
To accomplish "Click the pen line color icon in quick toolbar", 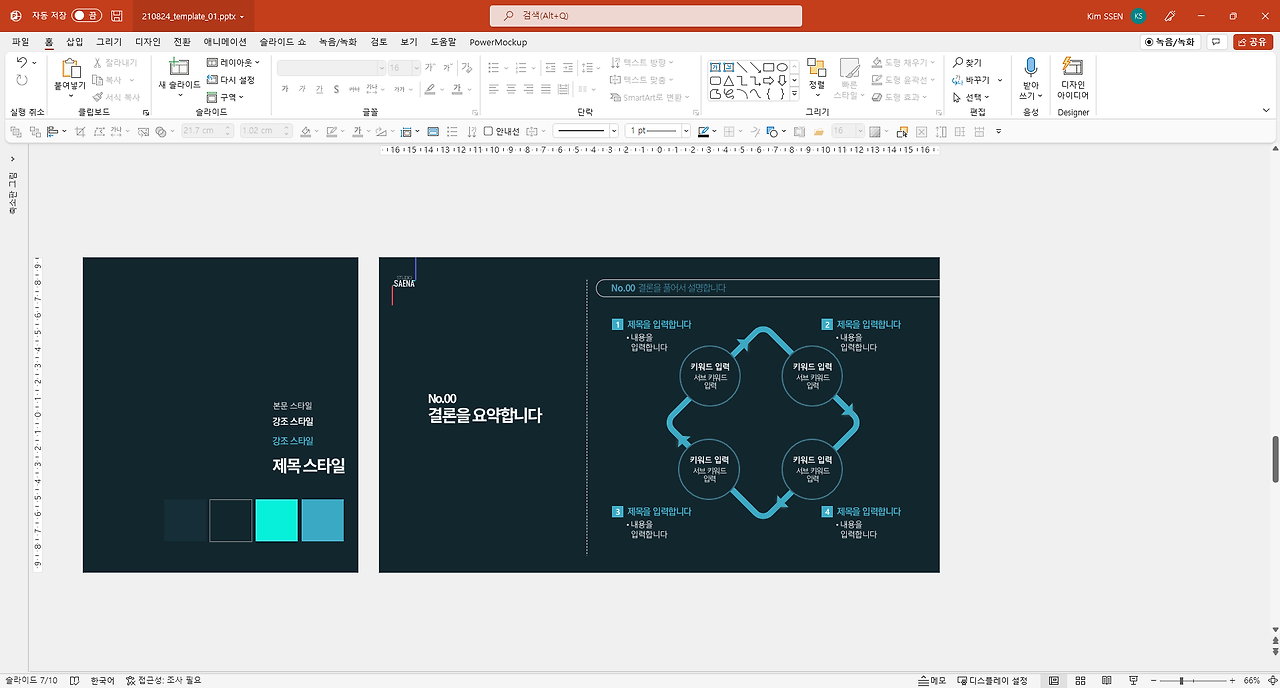I will coord(704,131).
